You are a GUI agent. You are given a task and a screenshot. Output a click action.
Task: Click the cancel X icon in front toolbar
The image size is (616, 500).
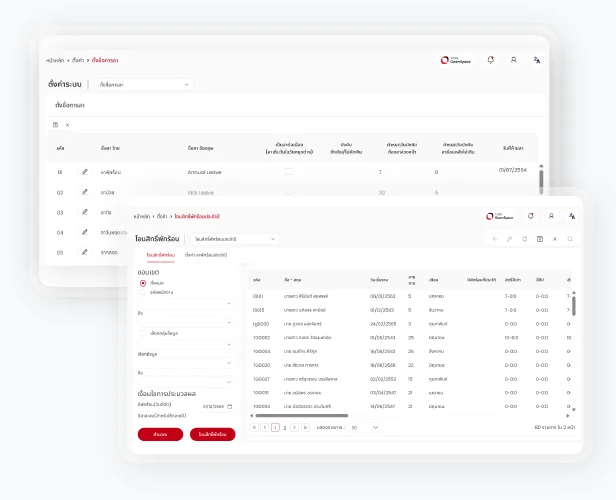(555, 239)
